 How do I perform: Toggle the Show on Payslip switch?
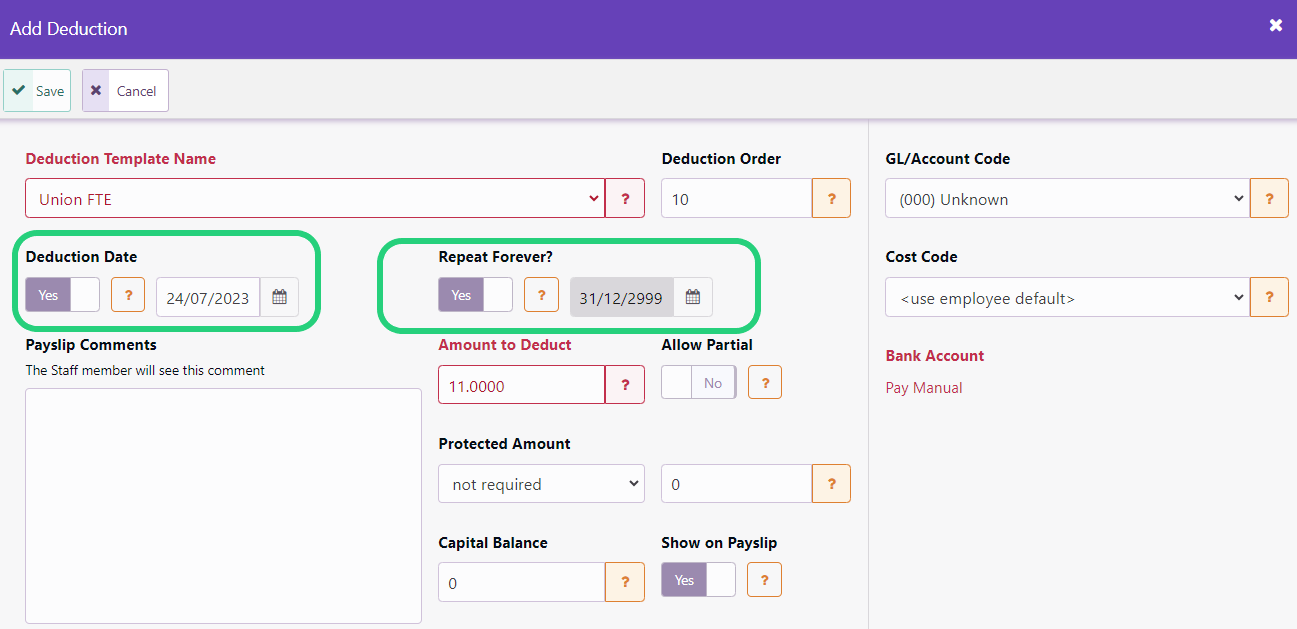699,580
